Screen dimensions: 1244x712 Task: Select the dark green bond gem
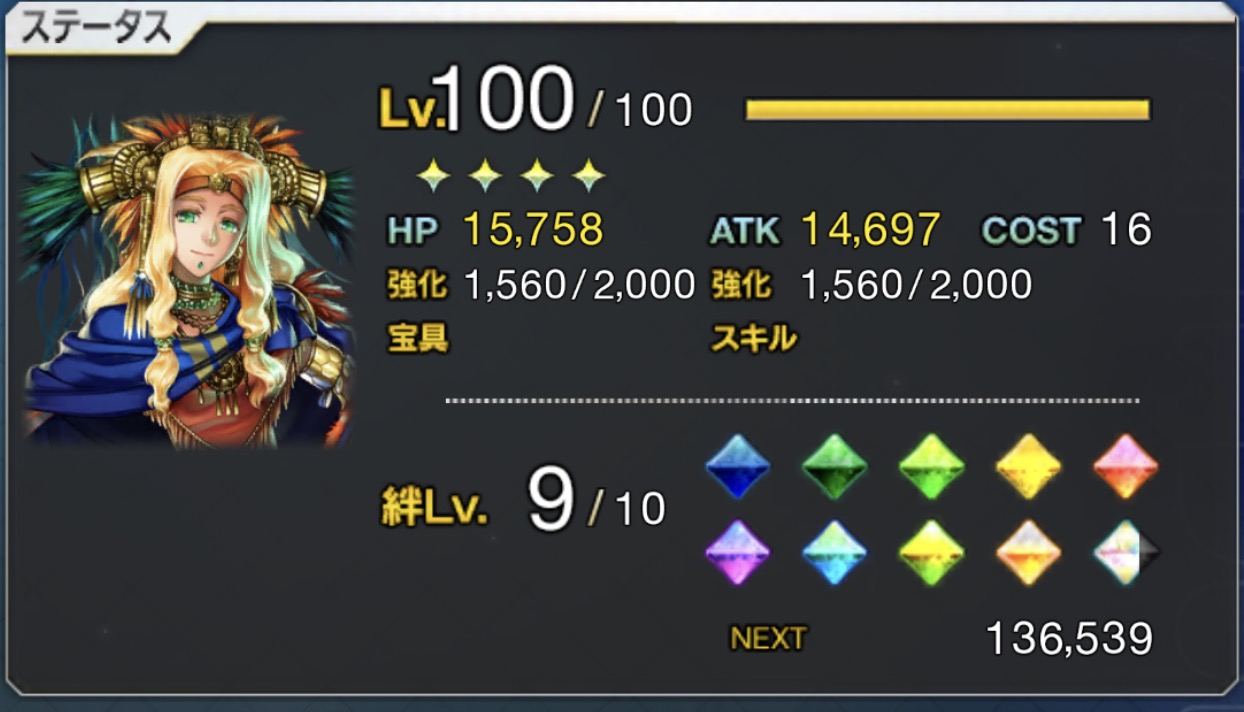coord(835,466)
